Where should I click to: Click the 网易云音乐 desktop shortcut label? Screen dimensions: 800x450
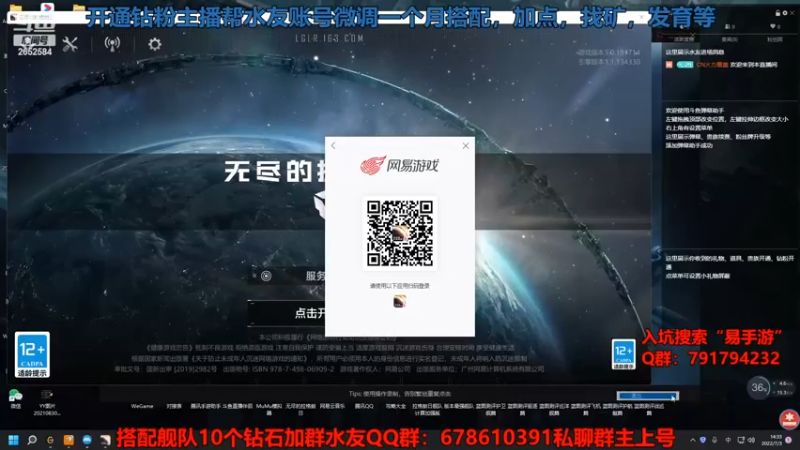tap(332, 406)
